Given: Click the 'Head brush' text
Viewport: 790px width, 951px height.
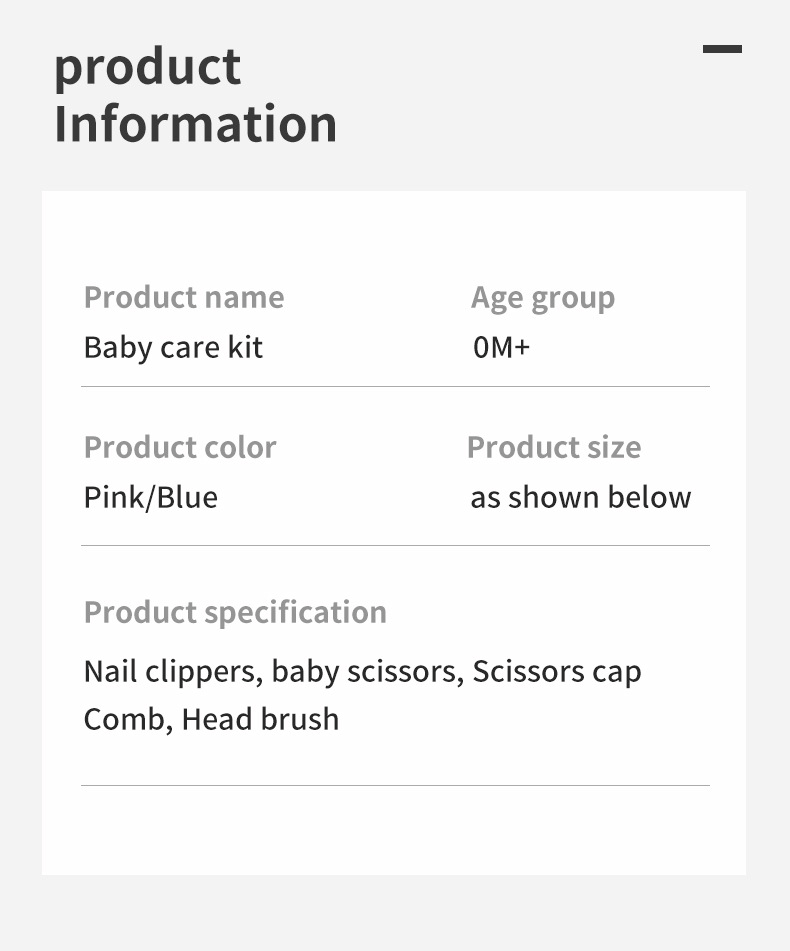Looking at the screenshot, I should click(260, 719).
